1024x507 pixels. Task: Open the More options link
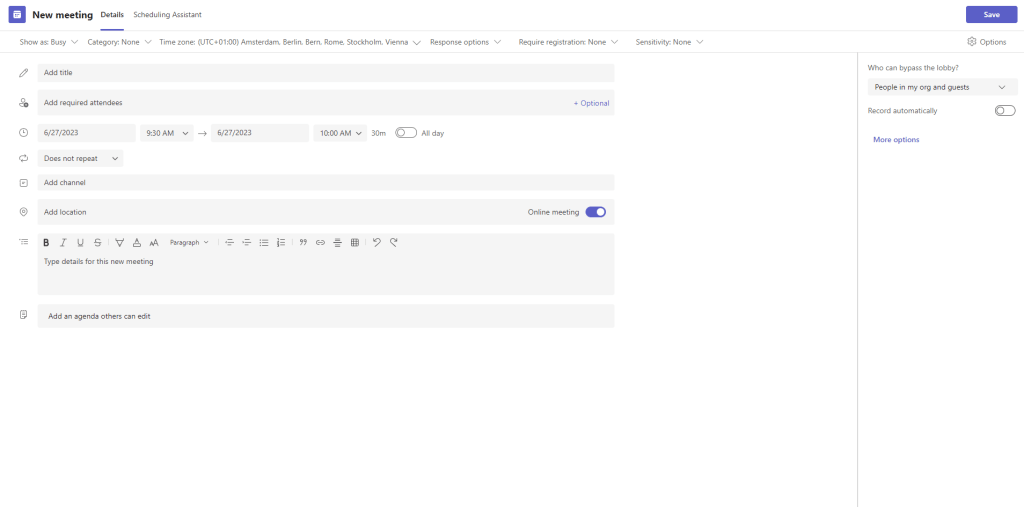coord(896,140)
